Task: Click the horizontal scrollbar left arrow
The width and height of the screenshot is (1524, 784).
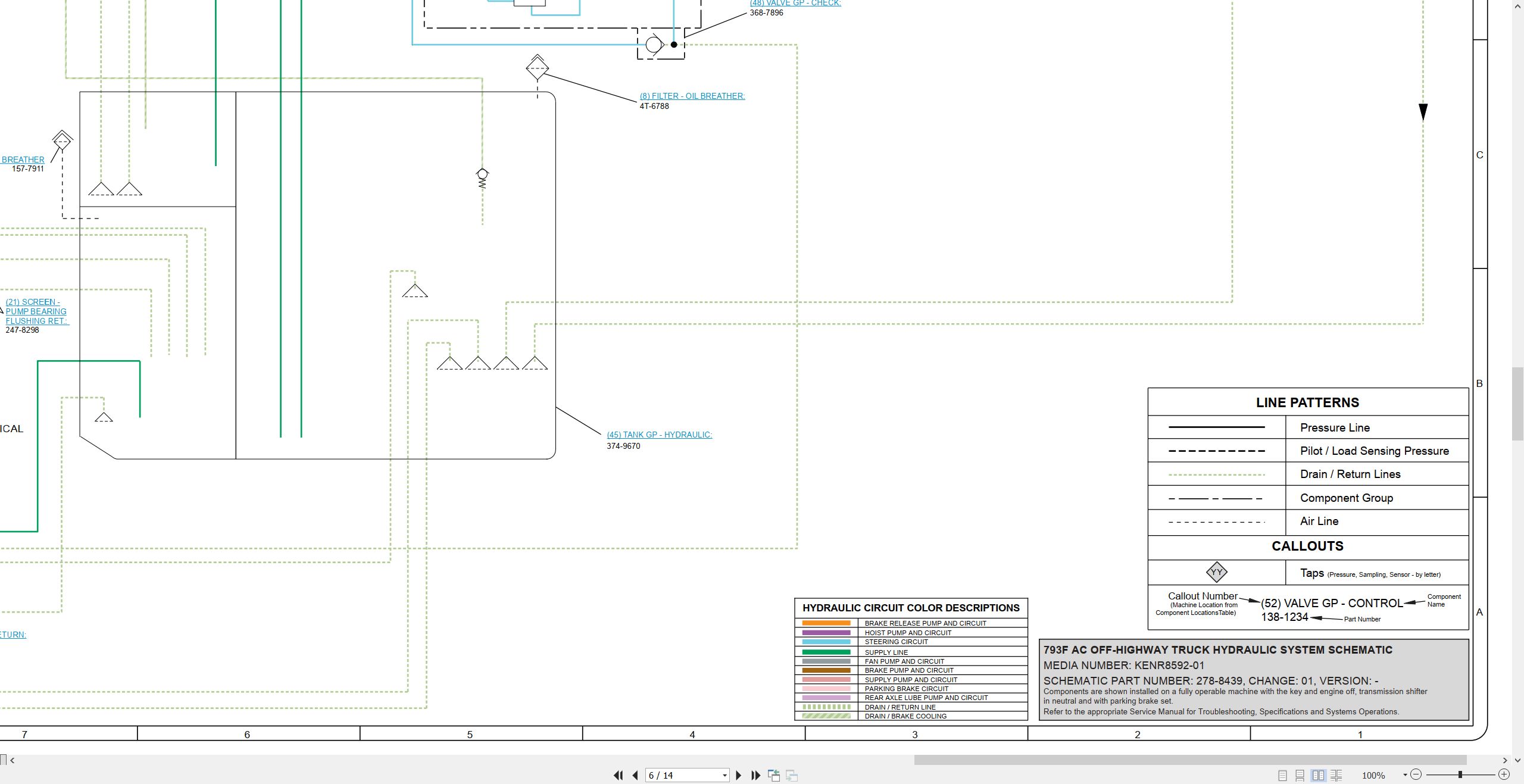Action: (x=13, y=760)
